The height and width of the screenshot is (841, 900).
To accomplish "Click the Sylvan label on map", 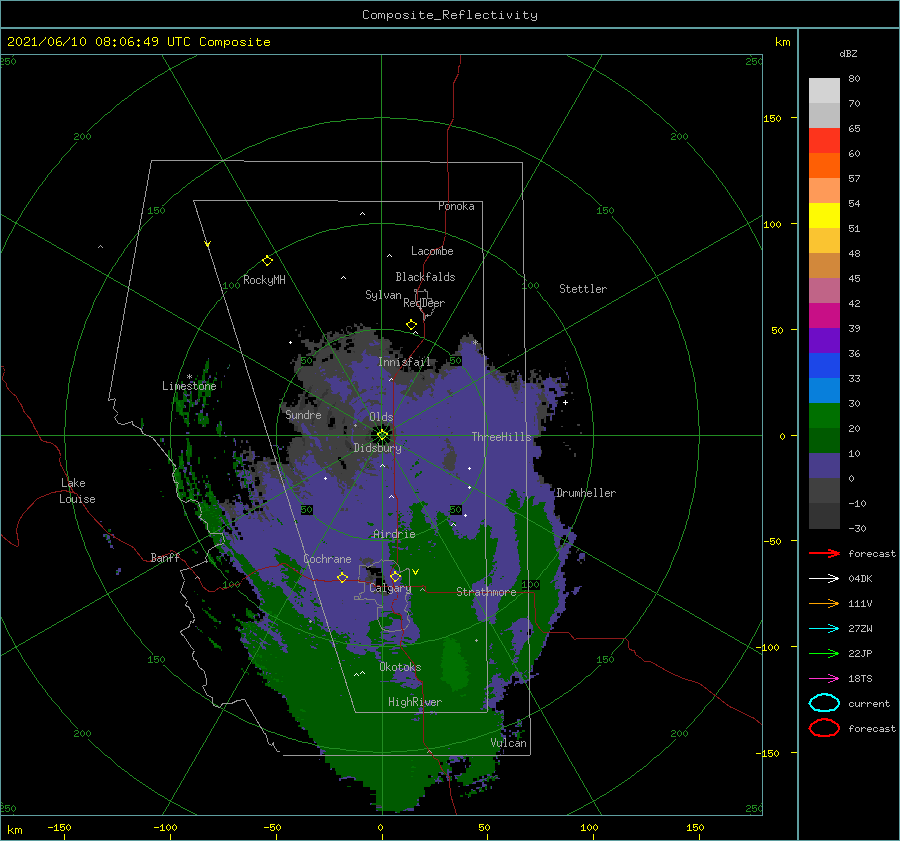I will point(383,295).
